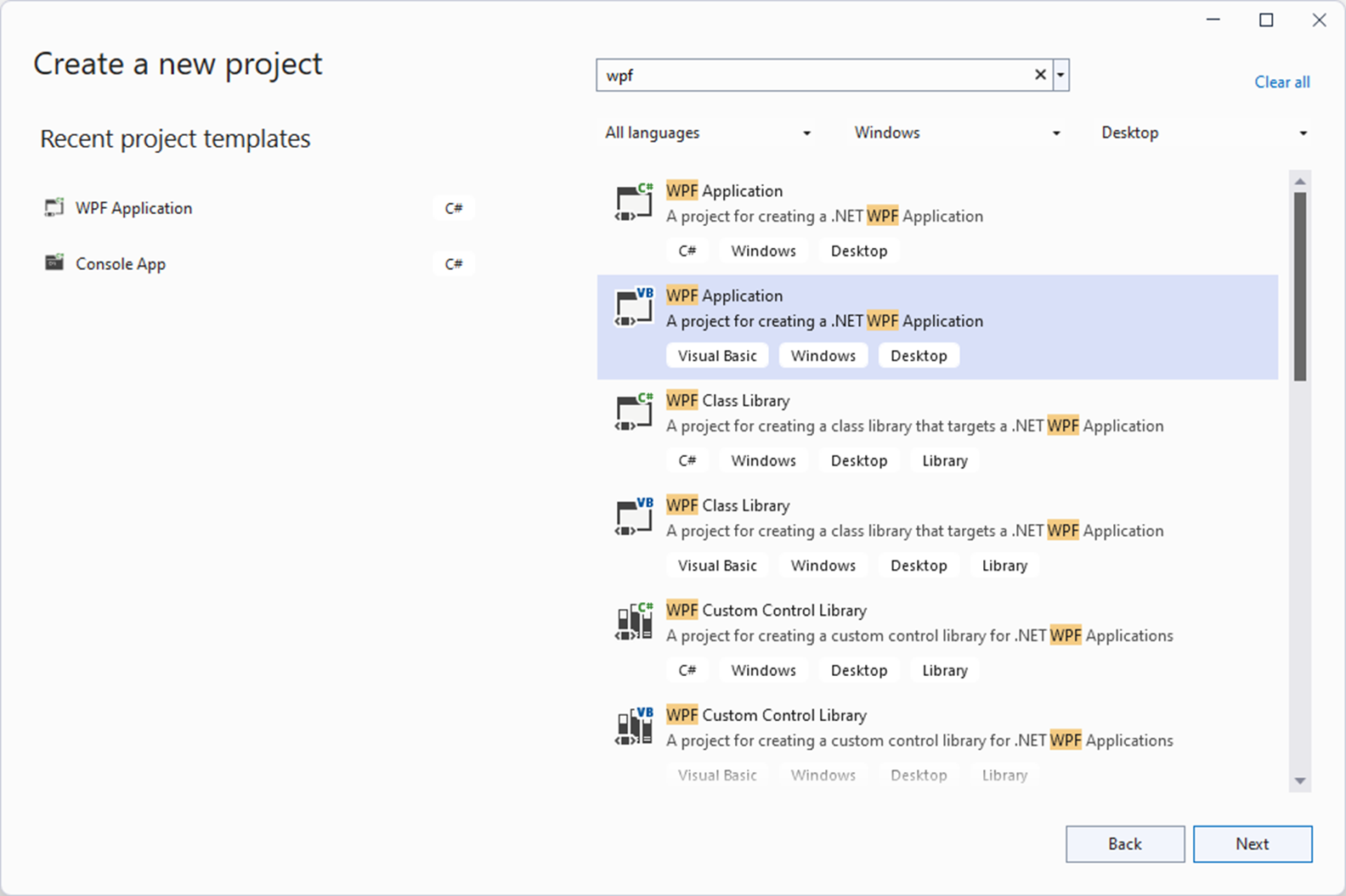The image size is (1346, 896).
Task: Select Visual Basic WPF Custom Control Library title
Action: point(766,715)
